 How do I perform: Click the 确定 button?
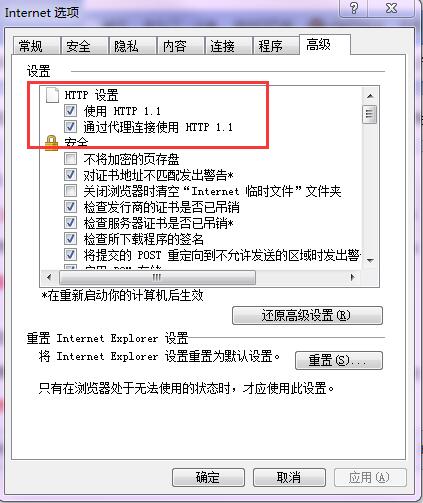[208, 477]
